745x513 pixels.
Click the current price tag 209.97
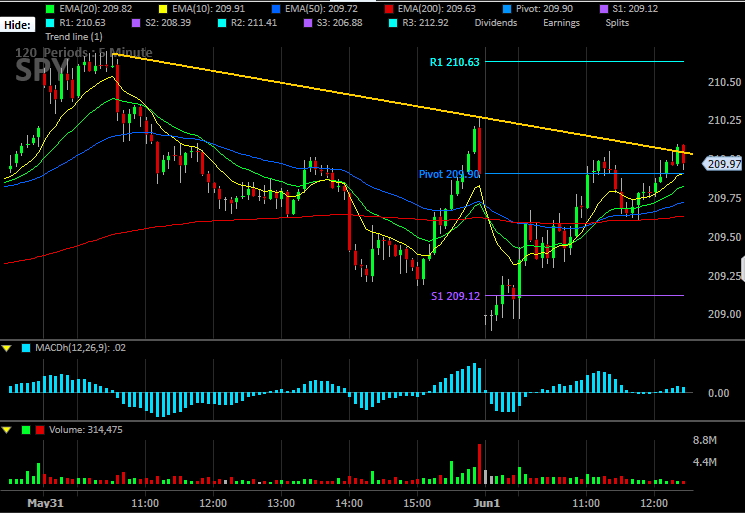(722, 164)
